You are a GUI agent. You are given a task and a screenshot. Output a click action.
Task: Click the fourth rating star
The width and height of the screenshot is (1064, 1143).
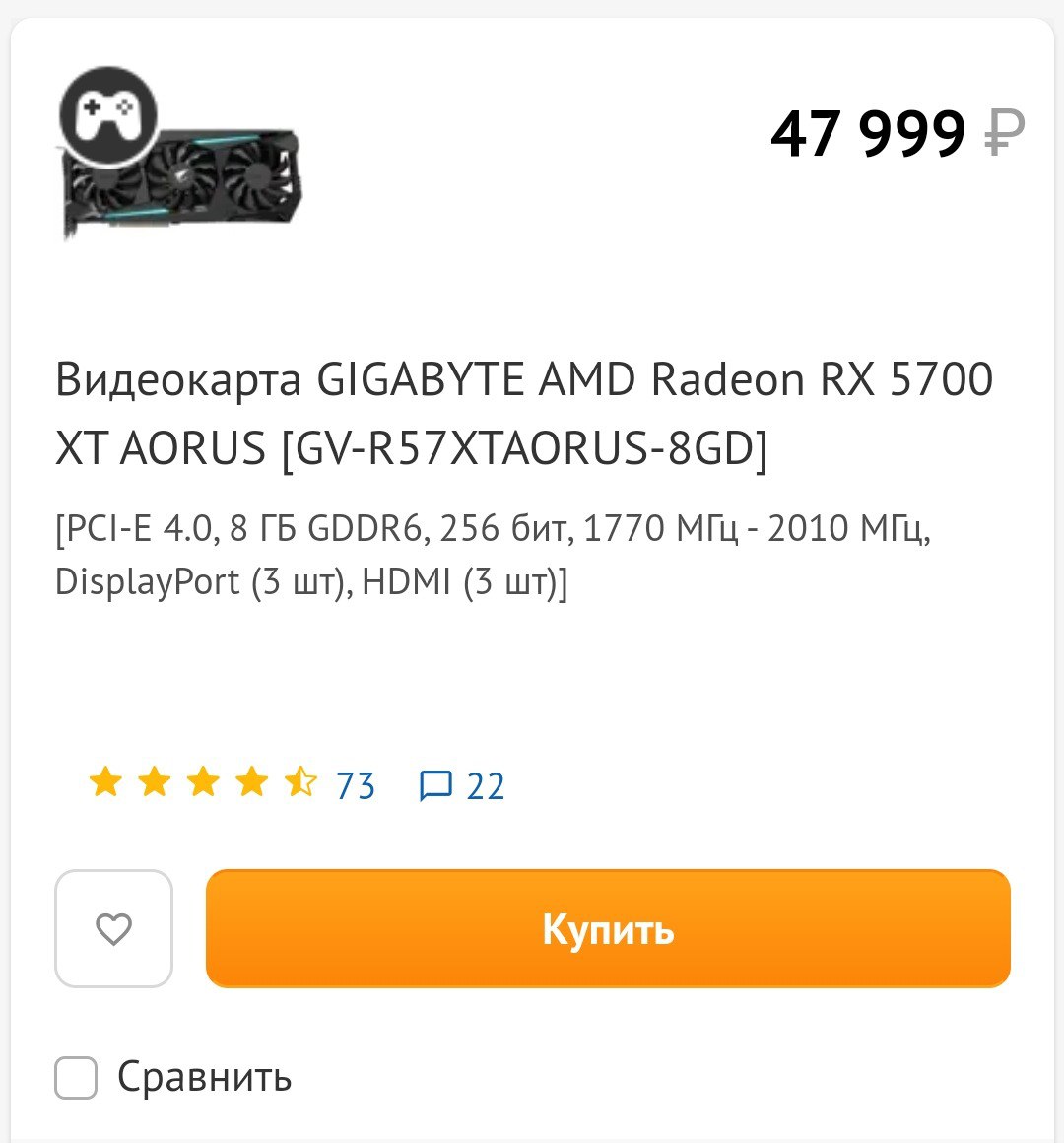[252, 782]
